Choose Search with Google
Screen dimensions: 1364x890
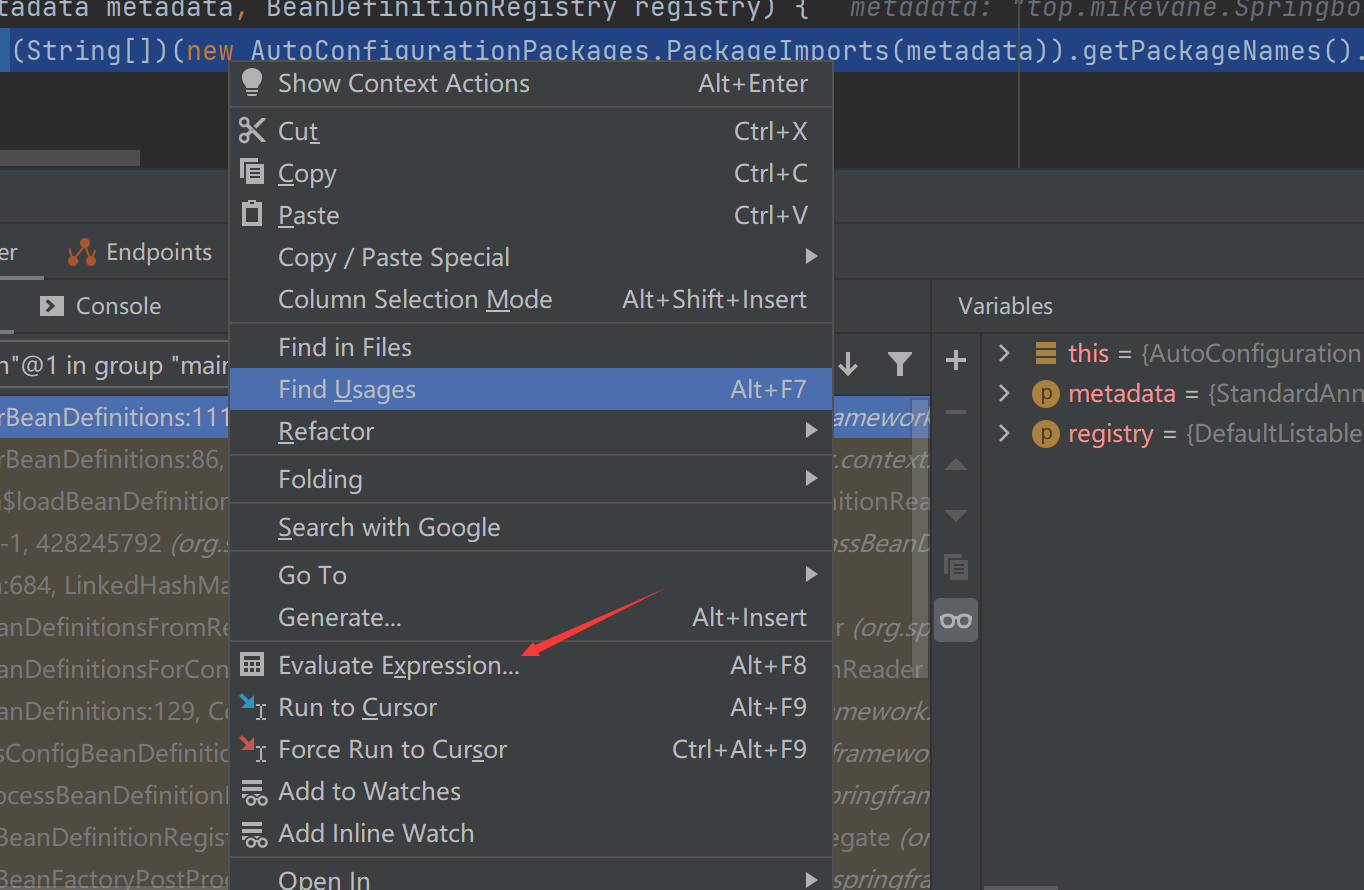[x=531, y=527]
